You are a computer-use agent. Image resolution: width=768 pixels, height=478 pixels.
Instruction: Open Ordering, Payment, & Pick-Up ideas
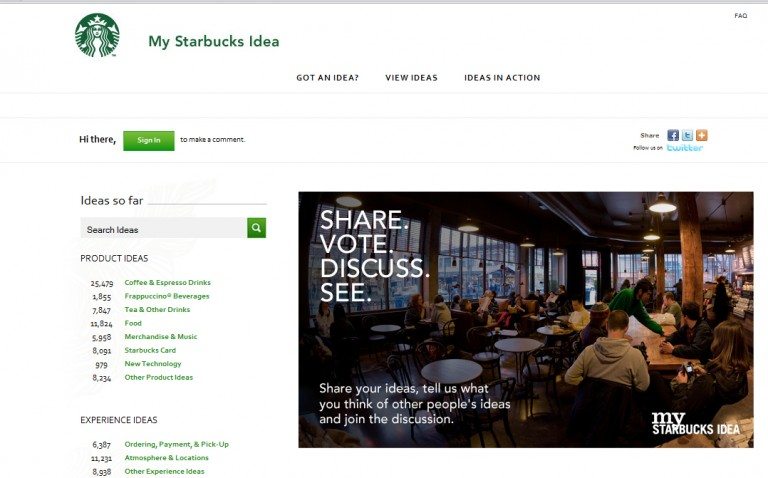pyautogui.click(x=177, y=444)
